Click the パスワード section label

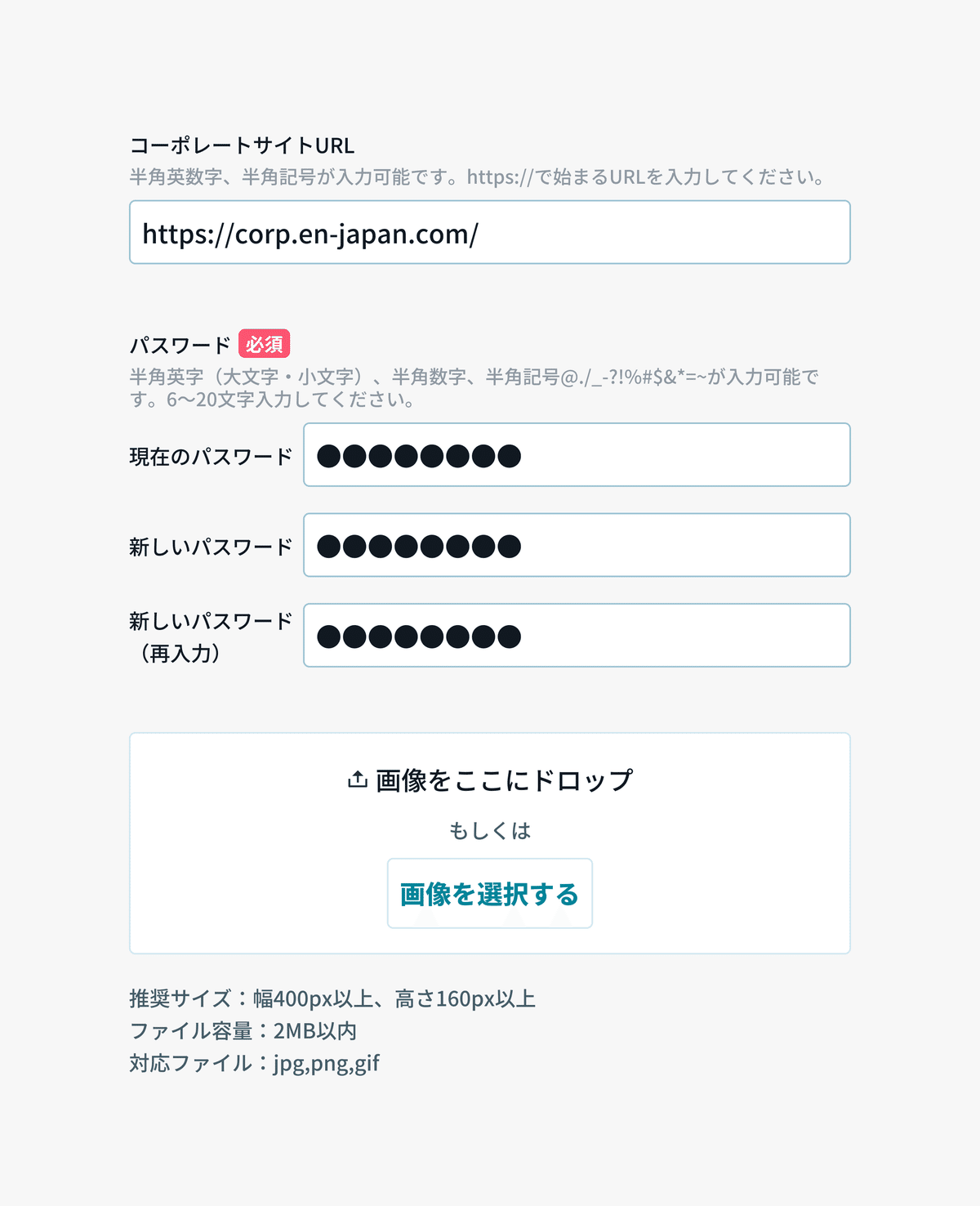(x=180, y=345)
